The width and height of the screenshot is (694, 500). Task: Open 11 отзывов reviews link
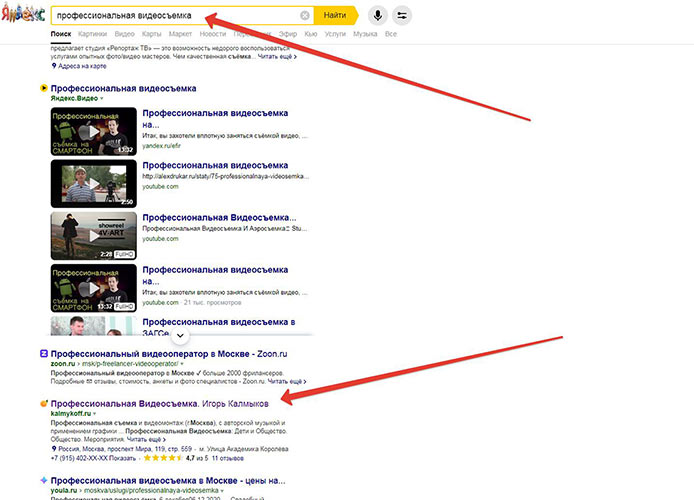tap(227, 458)
